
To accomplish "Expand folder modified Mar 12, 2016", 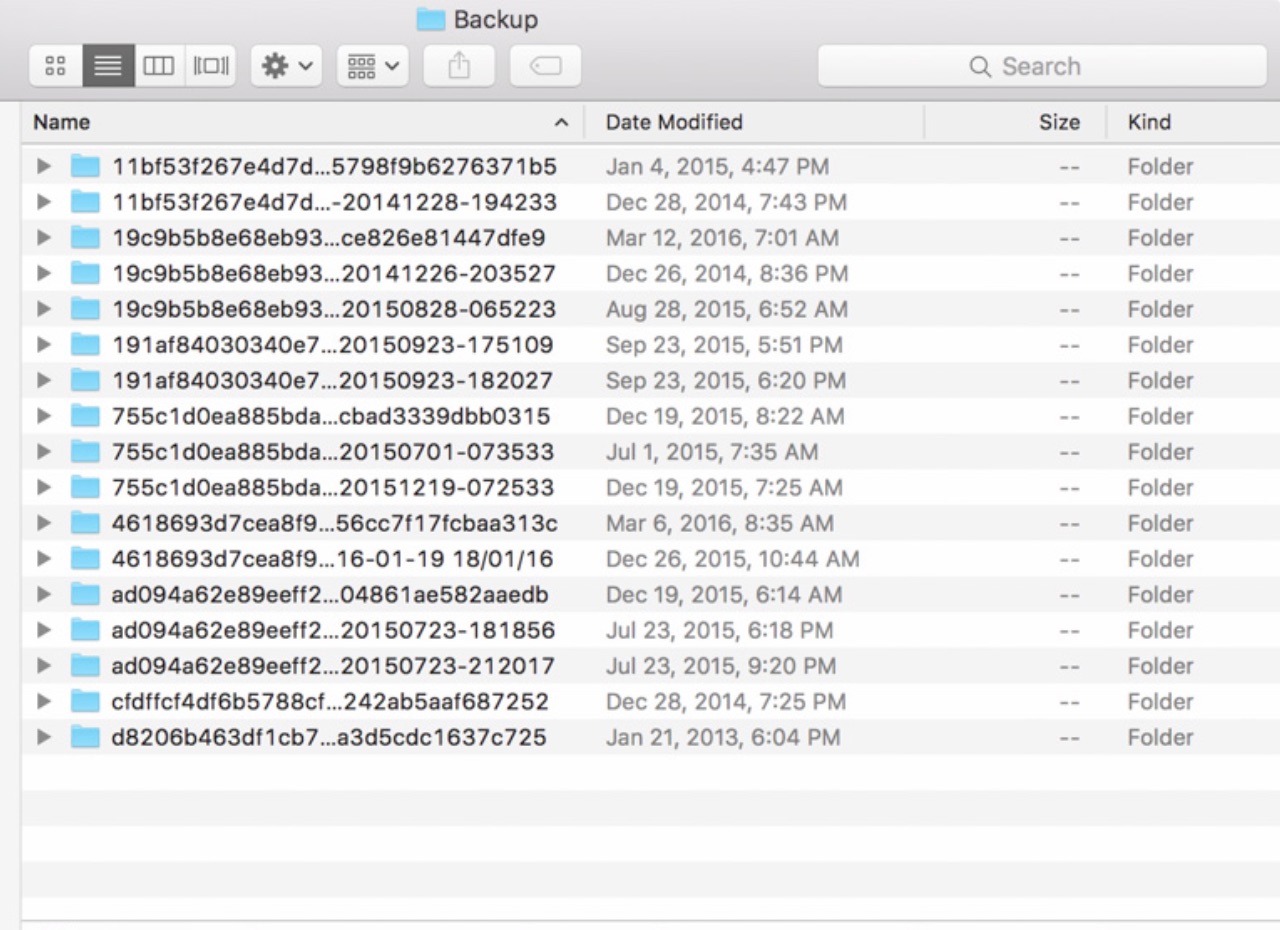I will pos(43,238).
